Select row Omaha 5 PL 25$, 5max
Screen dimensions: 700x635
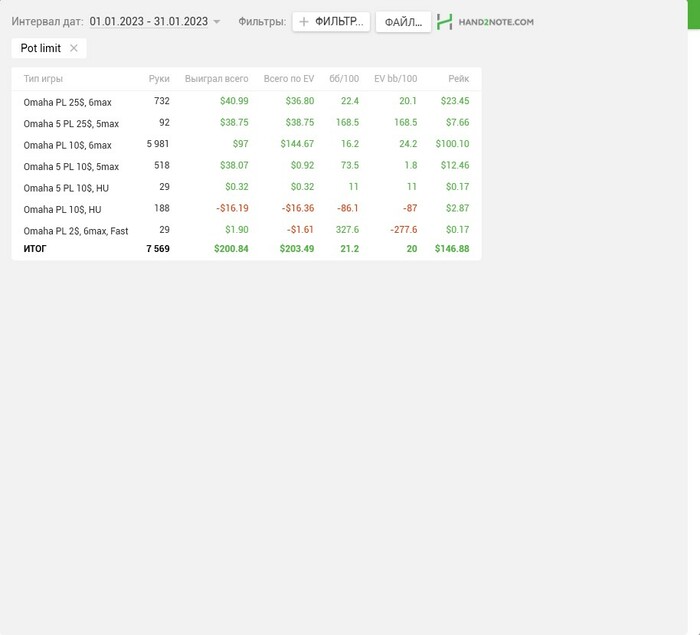tap(246, 123)
